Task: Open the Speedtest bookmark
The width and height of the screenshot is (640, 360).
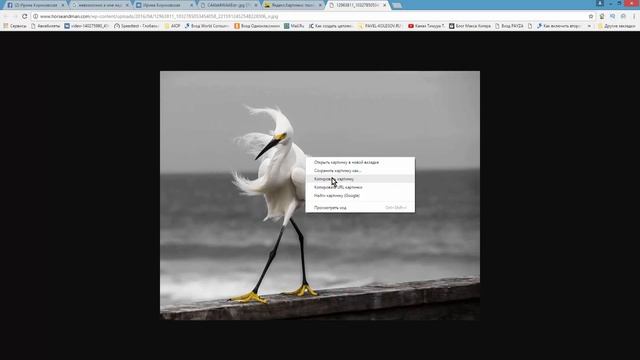Action: tap(136, 26)
